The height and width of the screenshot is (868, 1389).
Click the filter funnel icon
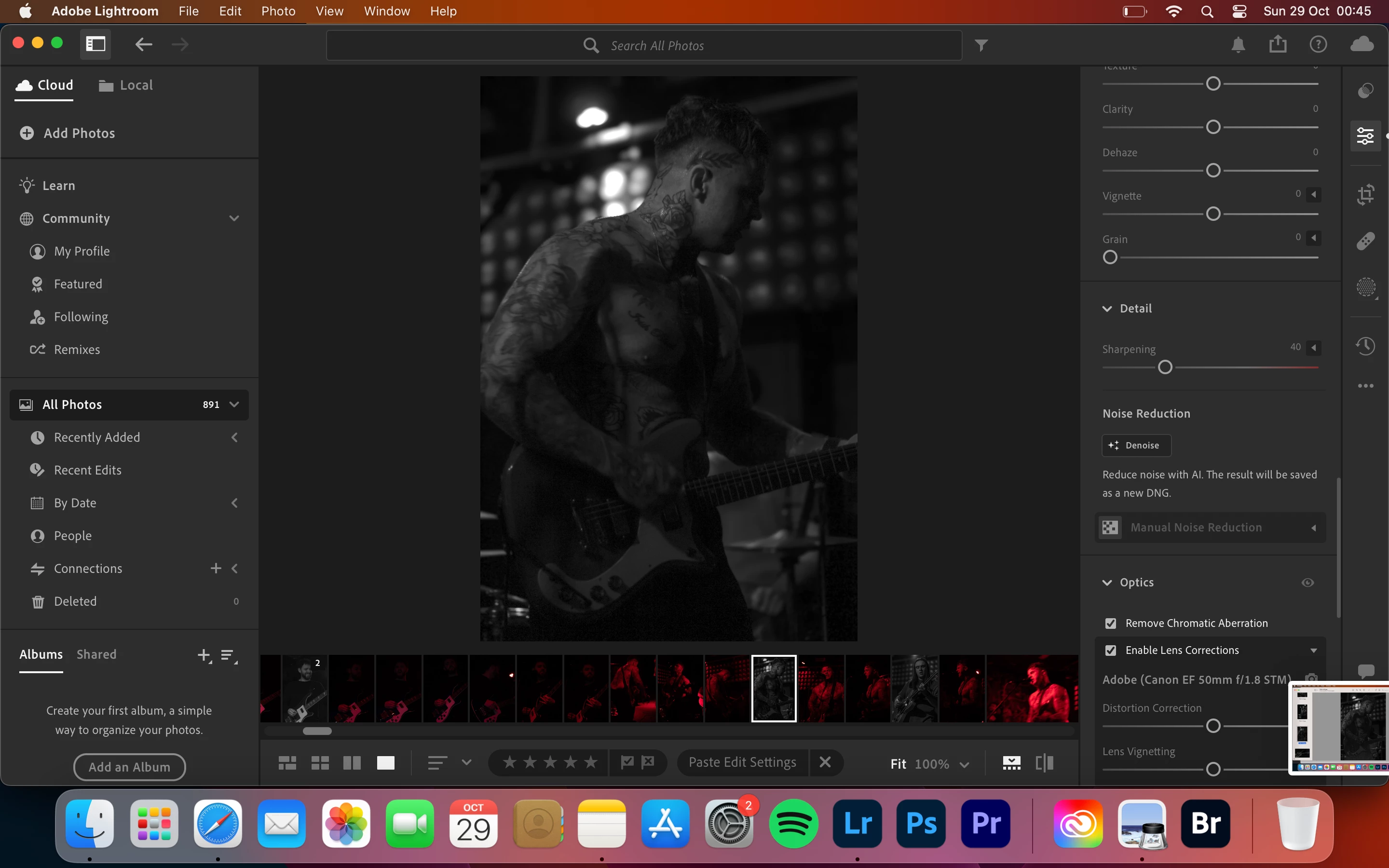[981, 45]
